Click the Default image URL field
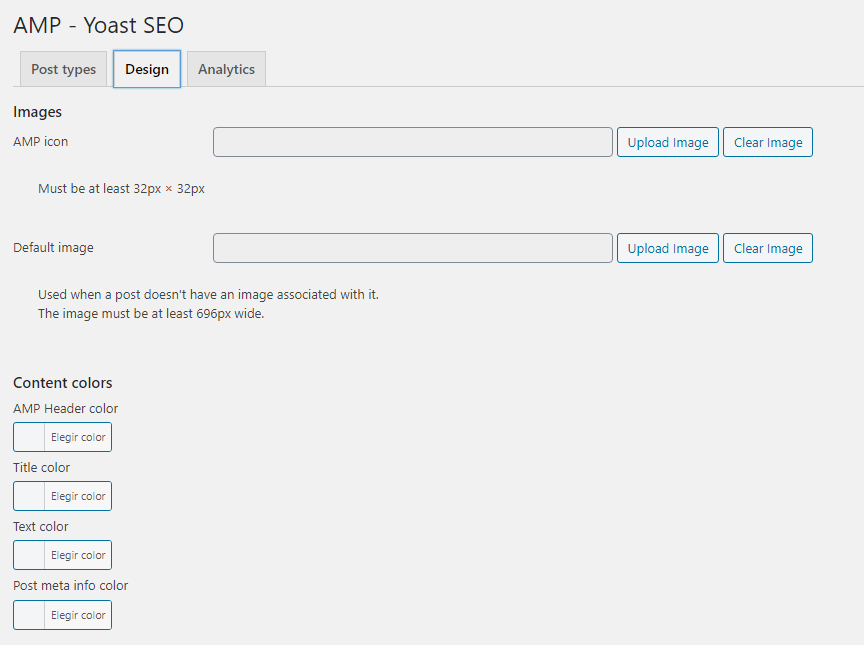Screen dimensions: 864x645 (413, 248)
